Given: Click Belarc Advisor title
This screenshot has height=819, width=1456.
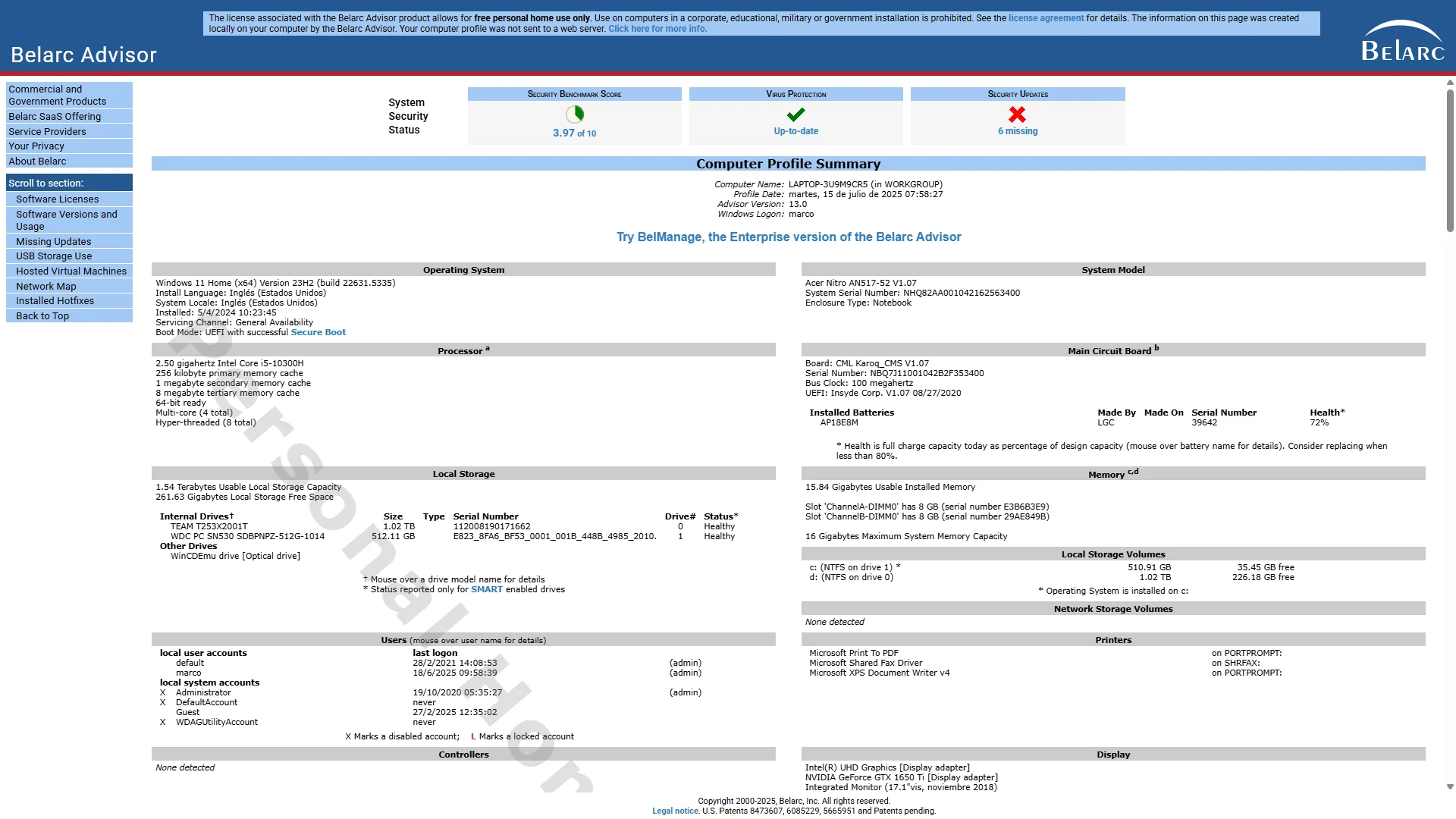Looking at the screenshot, I should tap(83, 55).
